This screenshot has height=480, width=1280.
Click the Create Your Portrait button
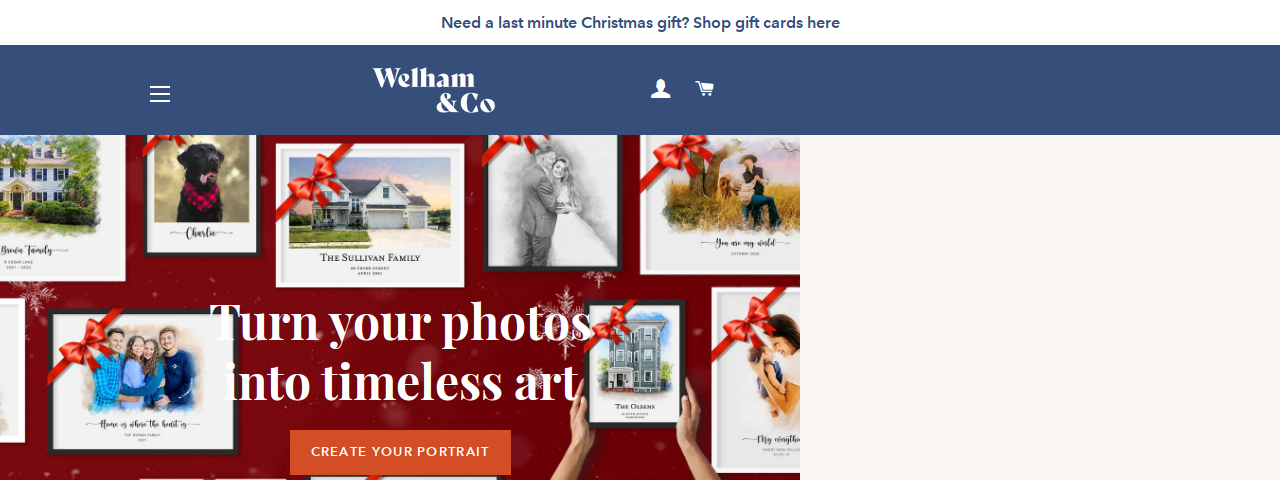point(400,452)
